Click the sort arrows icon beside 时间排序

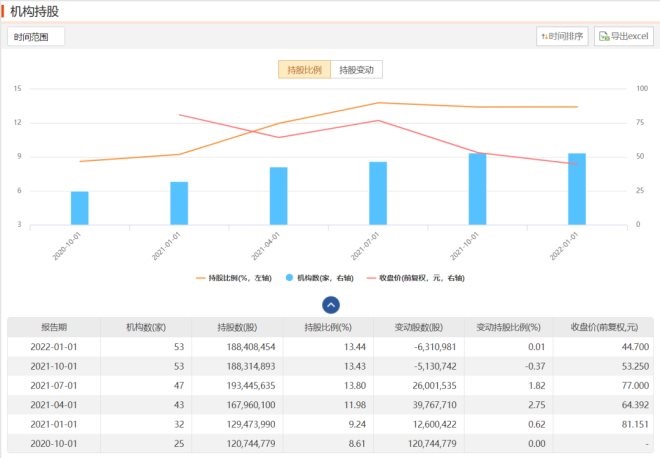pos(545,37)
